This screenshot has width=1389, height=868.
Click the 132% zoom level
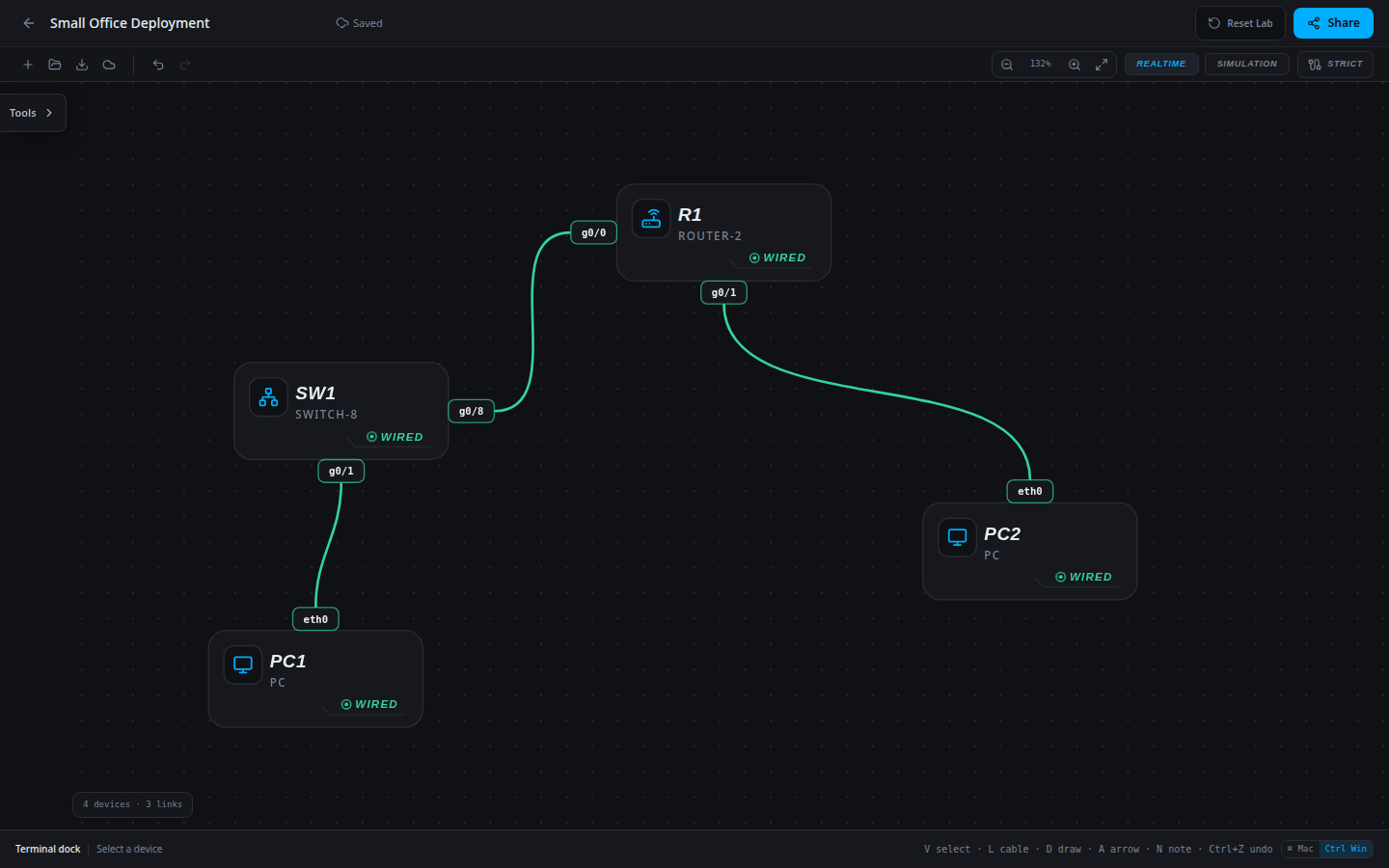1041,64
